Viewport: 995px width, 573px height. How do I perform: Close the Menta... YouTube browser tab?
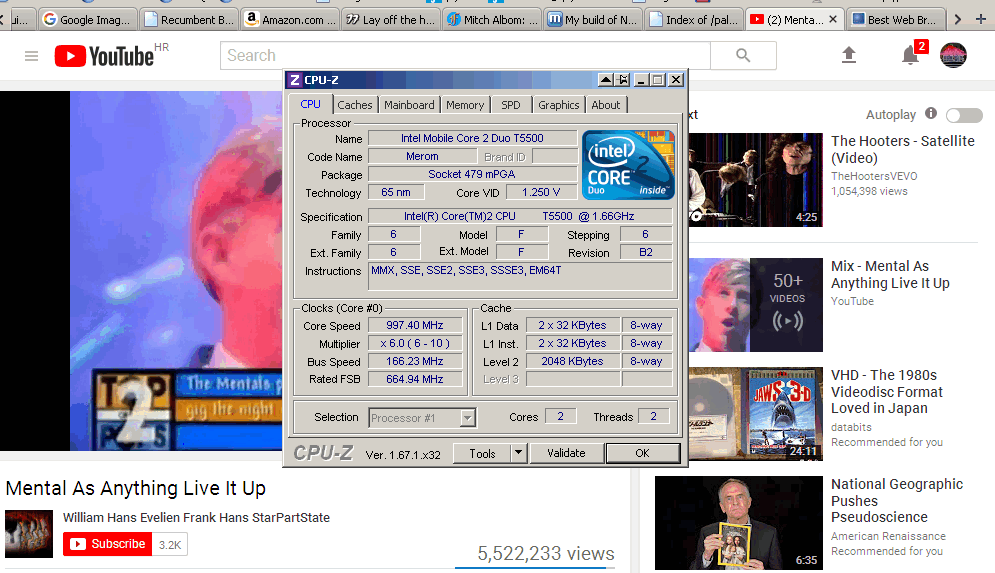pyautogui.click(x=833, y=20)
